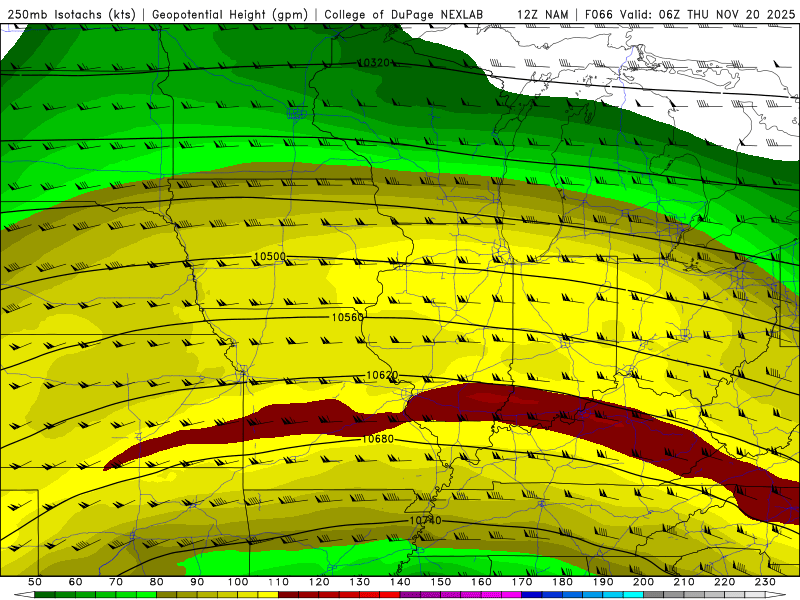This screenshot has width=800, height=600.
Task: Click the 230 scale label
Action: [765, 582]
